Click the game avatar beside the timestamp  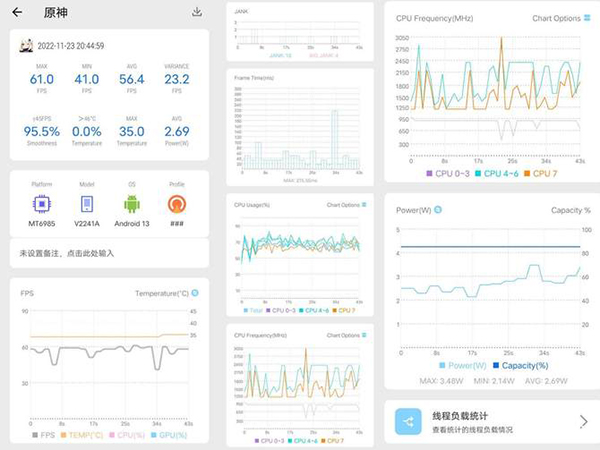pos(27,45)
